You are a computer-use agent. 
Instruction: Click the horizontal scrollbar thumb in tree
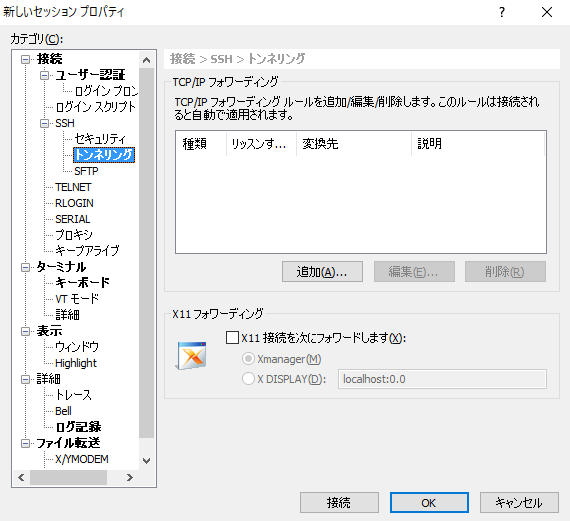coord(68,477)
